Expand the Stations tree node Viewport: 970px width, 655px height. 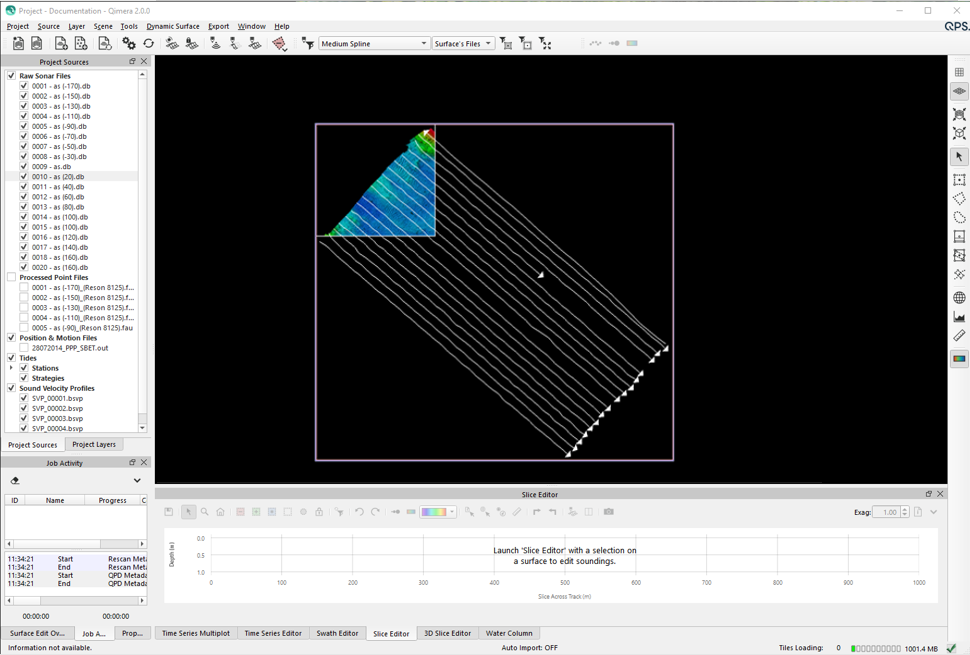(x=12, y=368)
